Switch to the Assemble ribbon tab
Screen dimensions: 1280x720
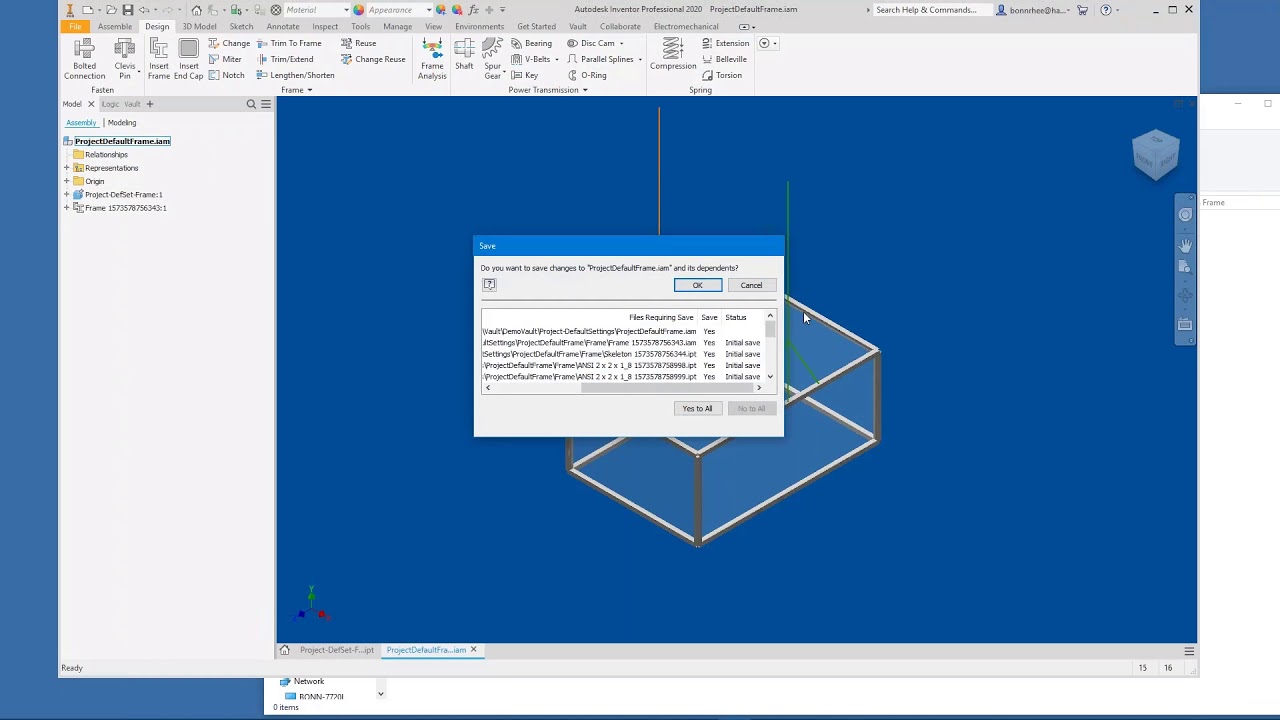point(115,27)
